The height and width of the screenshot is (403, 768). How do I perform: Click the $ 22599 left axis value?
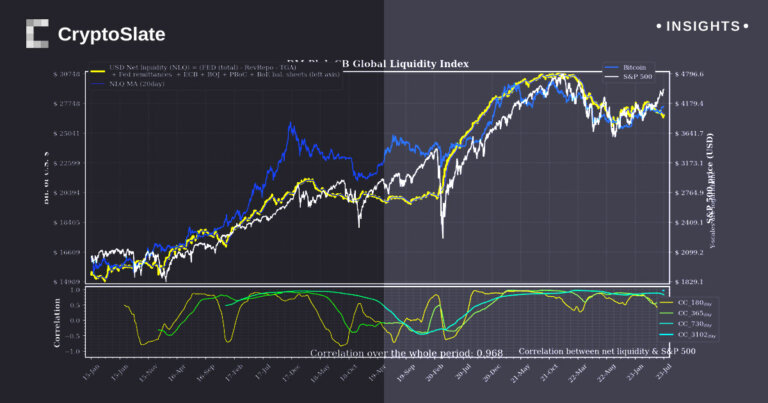67,163
